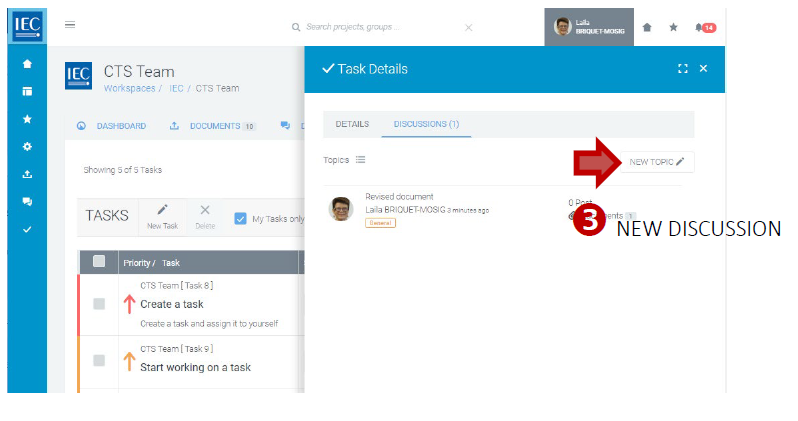Image resolution: width=798 pixels, height=421 pixels.
Task: Open the Revised document discussion topic
Action: click(x=399, y=197)
